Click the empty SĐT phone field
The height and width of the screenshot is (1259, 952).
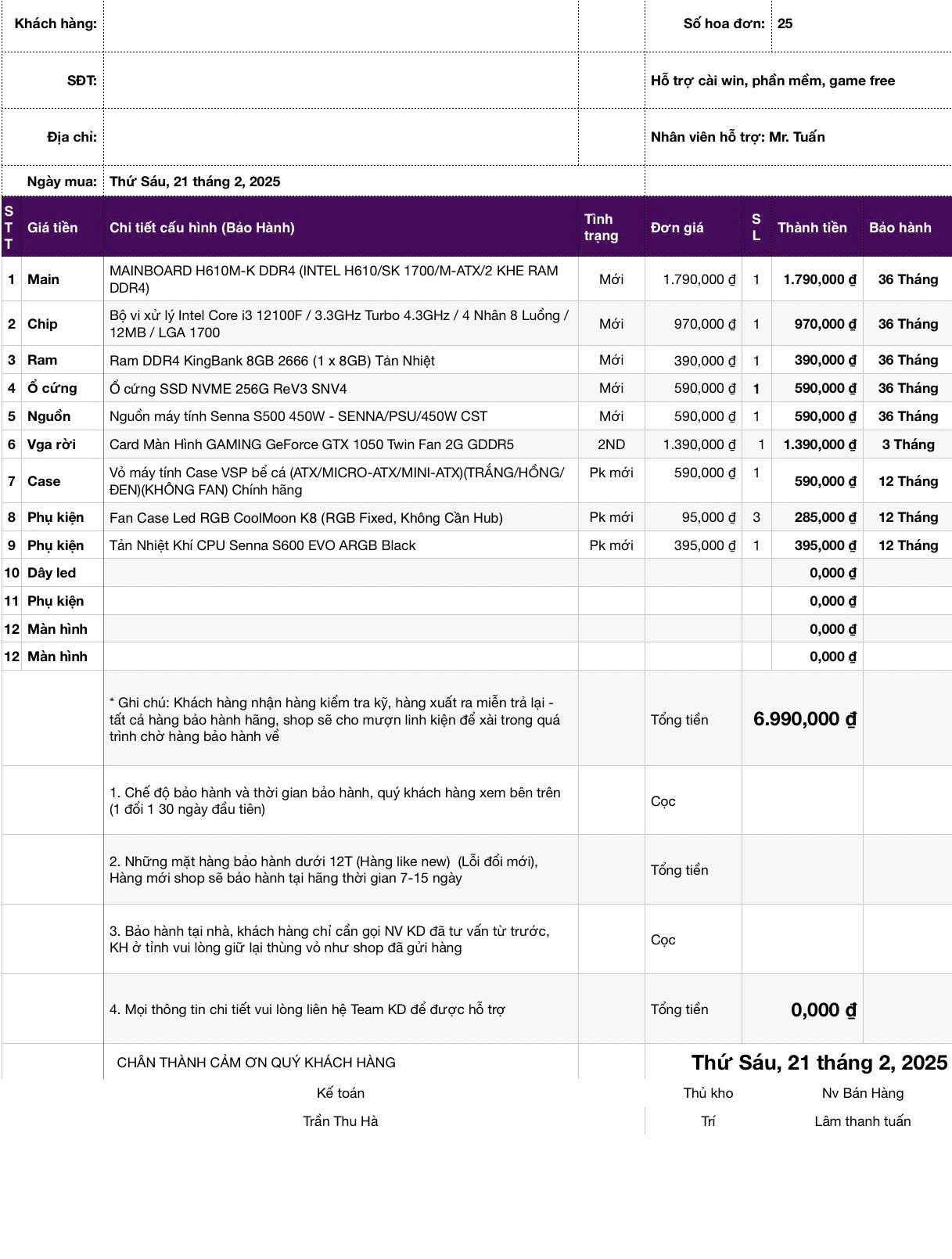coord(340,81)
